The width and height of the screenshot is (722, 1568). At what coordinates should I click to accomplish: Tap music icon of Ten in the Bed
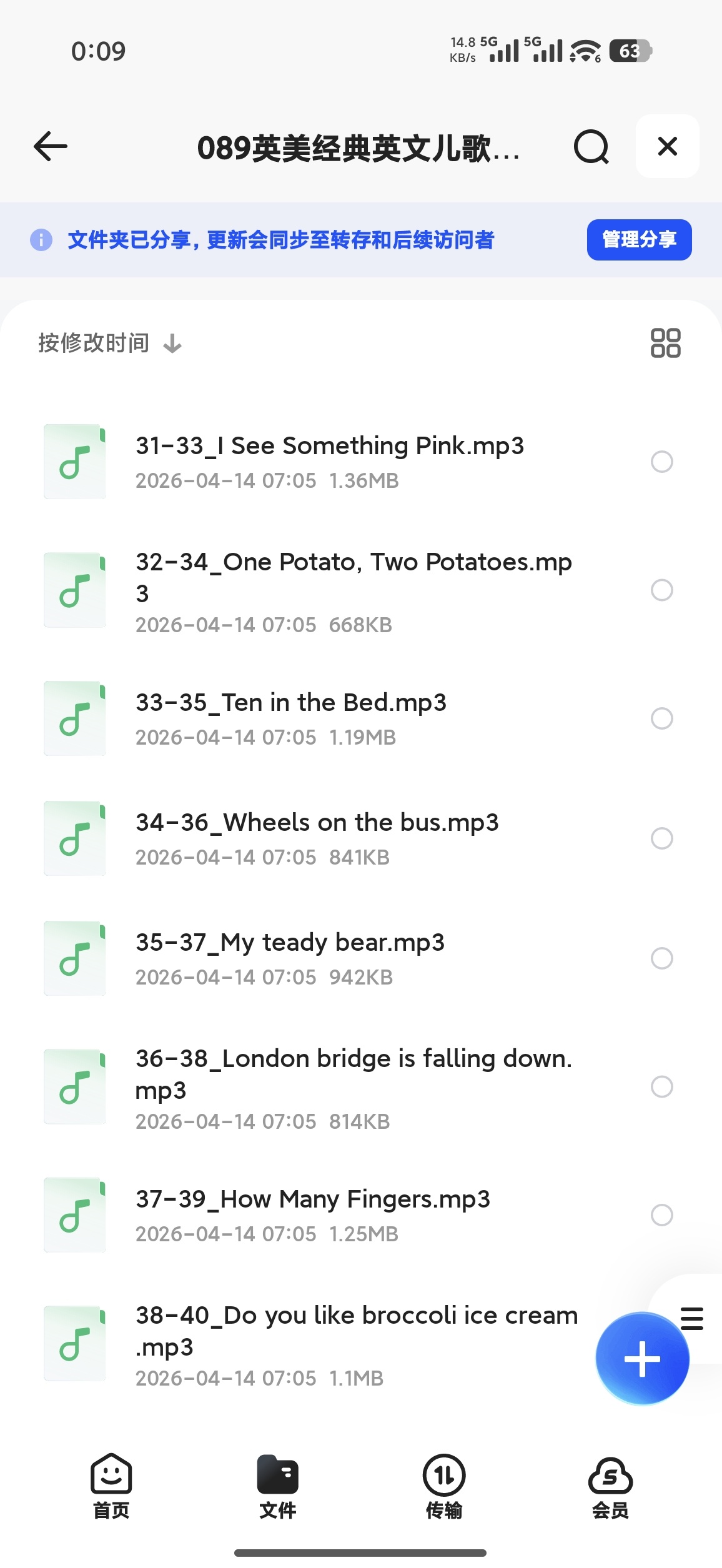point(75,718)
